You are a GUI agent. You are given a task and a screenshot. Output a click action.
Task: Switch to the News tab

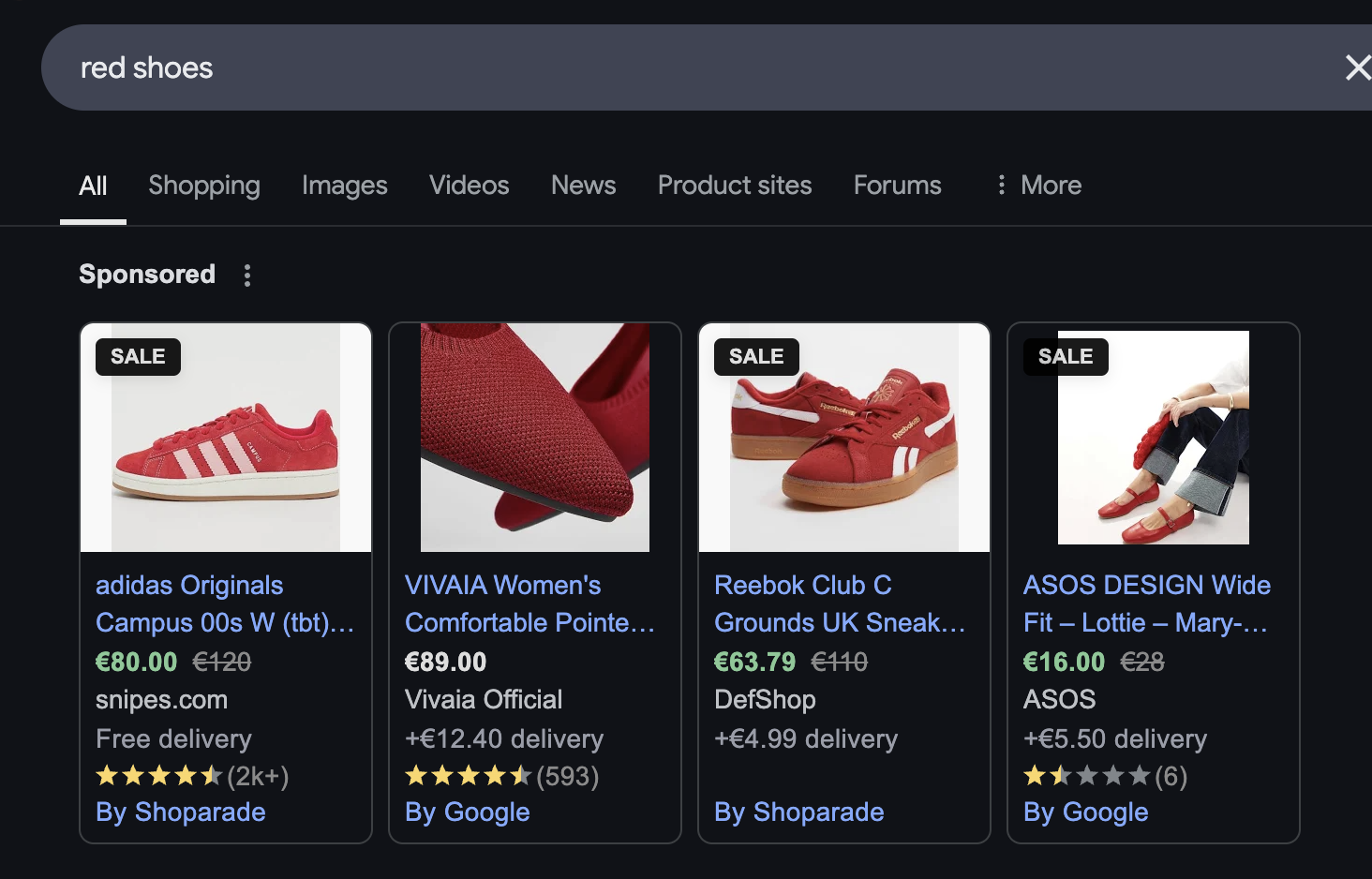(x=584, y=186)
